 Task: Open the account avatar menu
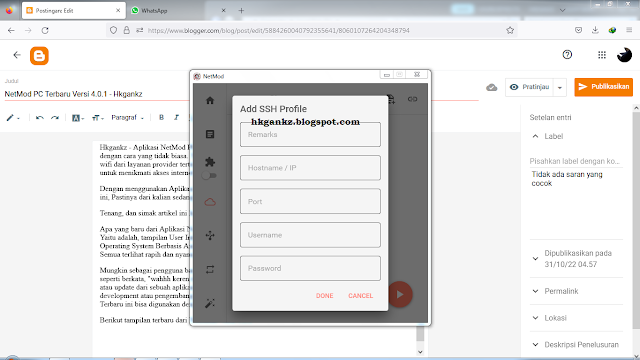[624, 55]
